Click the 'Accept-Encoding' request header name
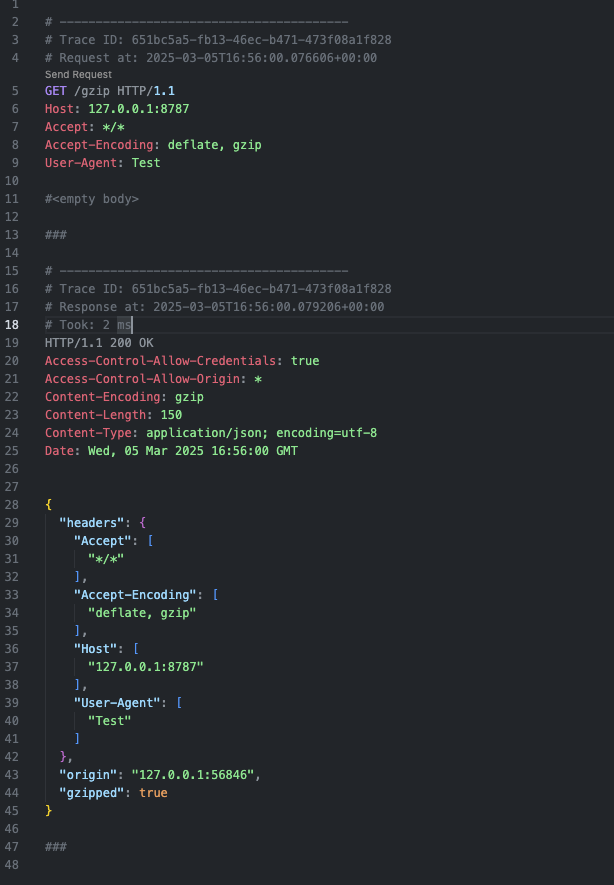 (x=99, y=145)
